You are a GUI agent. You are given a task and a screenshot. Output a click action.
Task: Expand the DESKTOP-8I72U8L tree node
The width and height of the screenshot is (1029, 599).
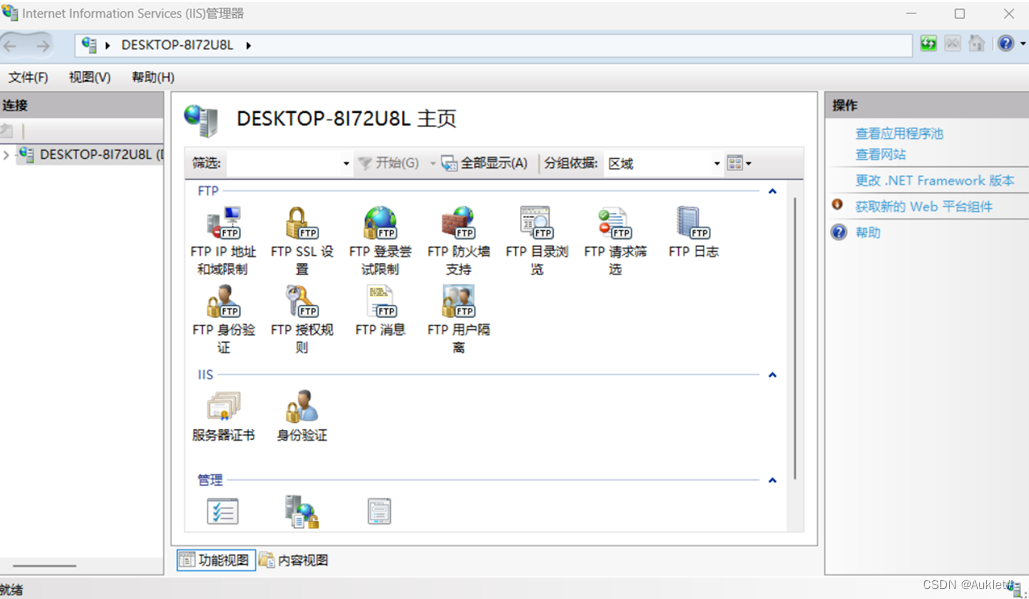[x=6, y=155]
